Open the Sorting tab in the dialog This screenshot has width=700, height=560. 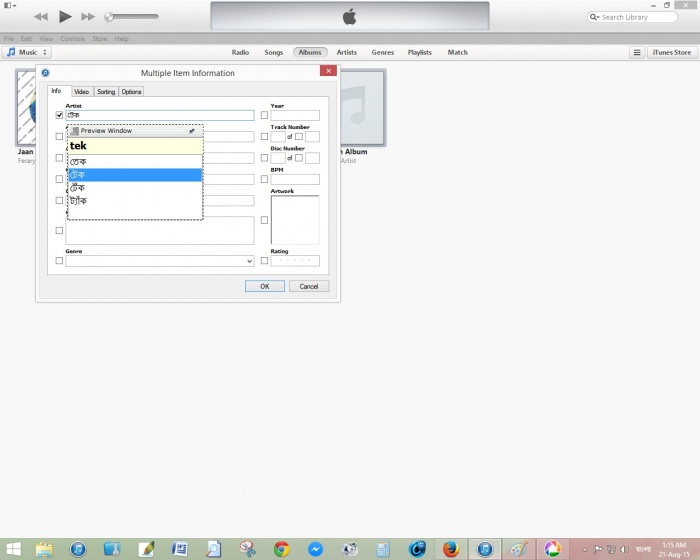106,92
